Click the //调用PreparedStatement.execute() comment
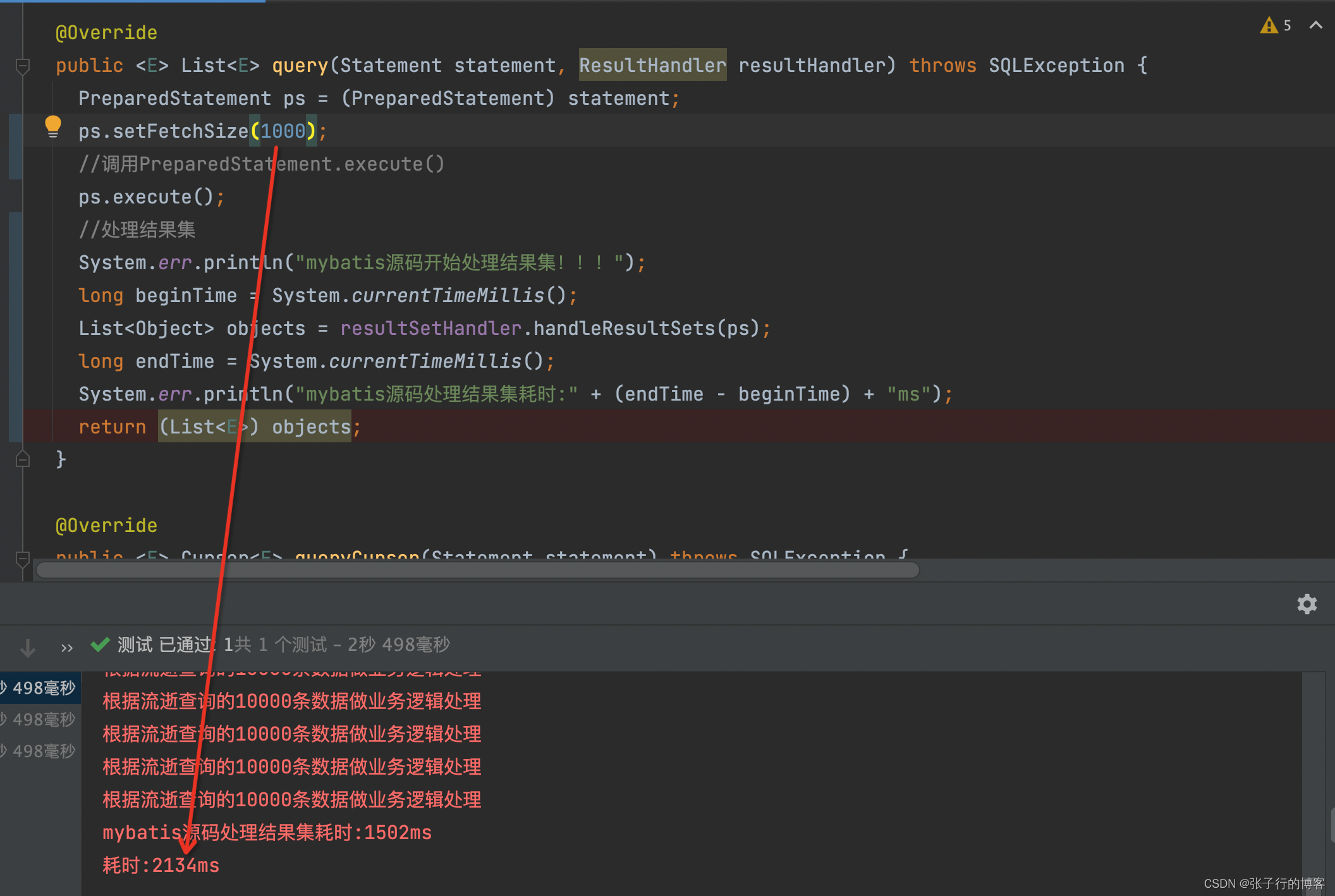 pos(262,164)
